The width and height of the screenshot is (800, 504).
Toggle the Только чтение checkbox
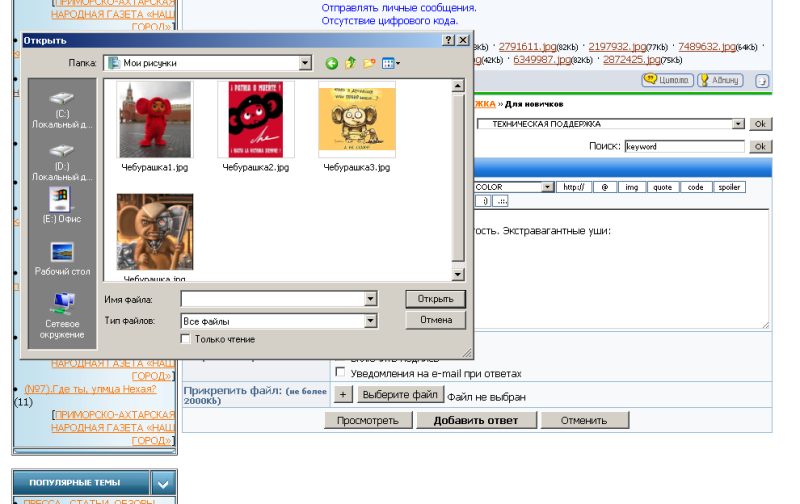(x=186, y=339)
